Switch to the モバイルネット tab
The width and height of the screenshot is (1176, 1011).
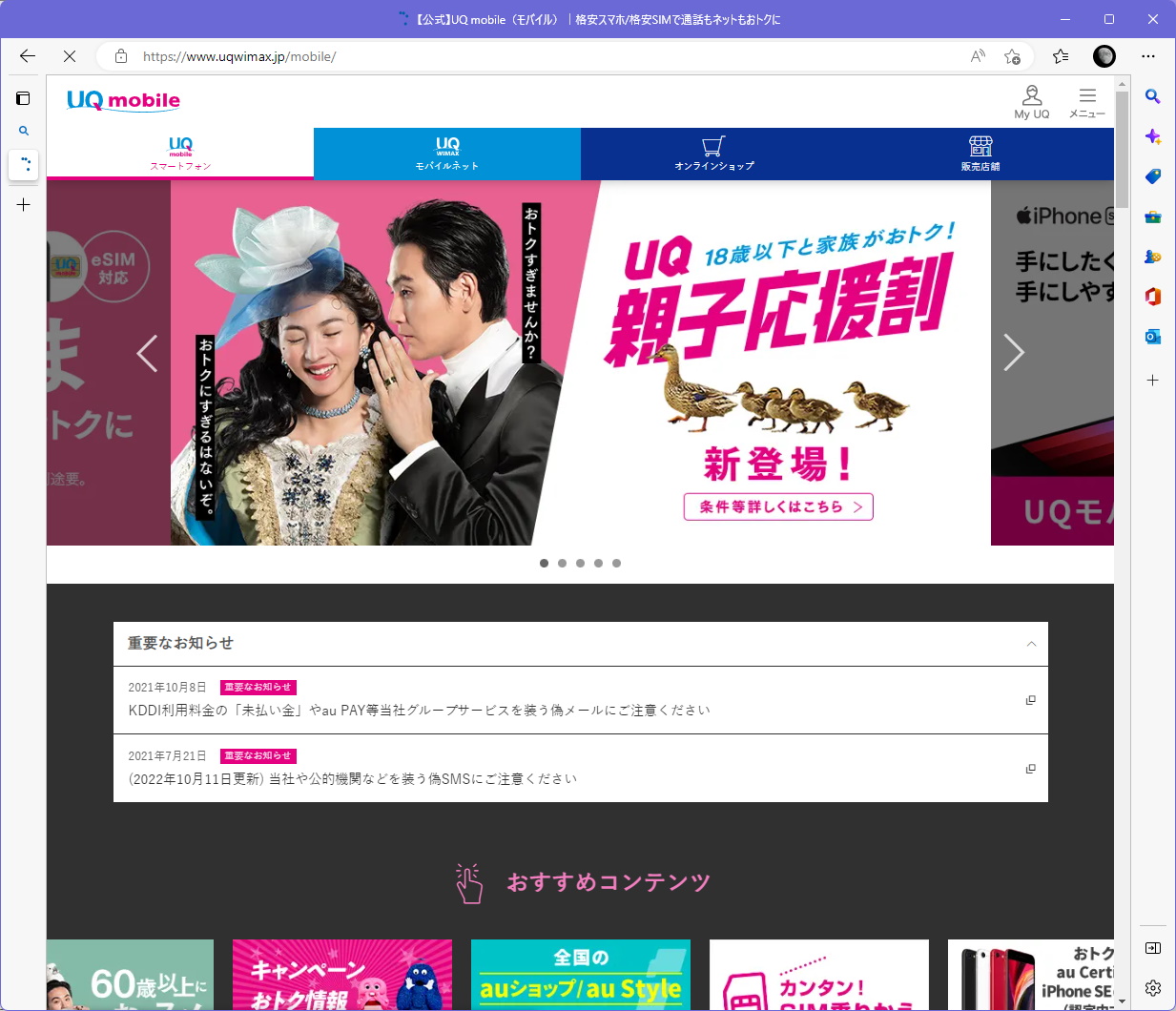pyautogui.click(x=447, y=153)
